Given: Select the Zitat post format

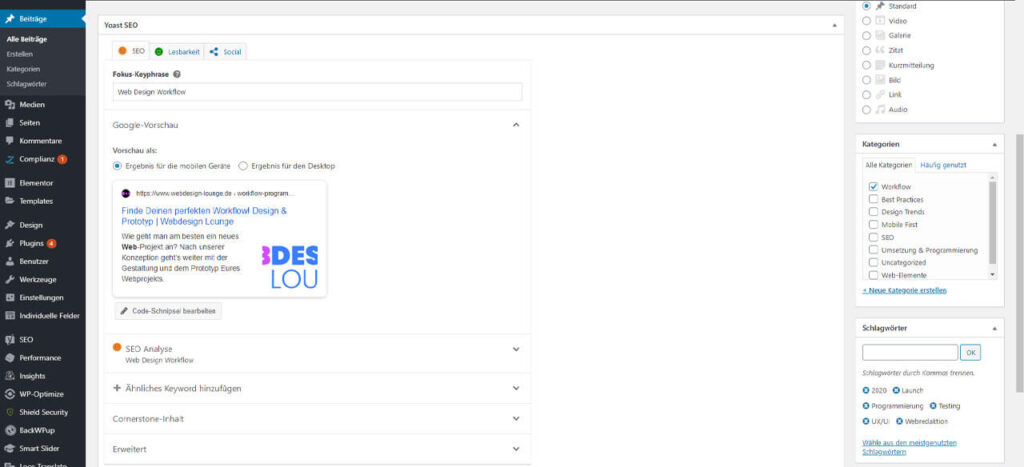Looking at the screenshot, I should pos(867,50).
